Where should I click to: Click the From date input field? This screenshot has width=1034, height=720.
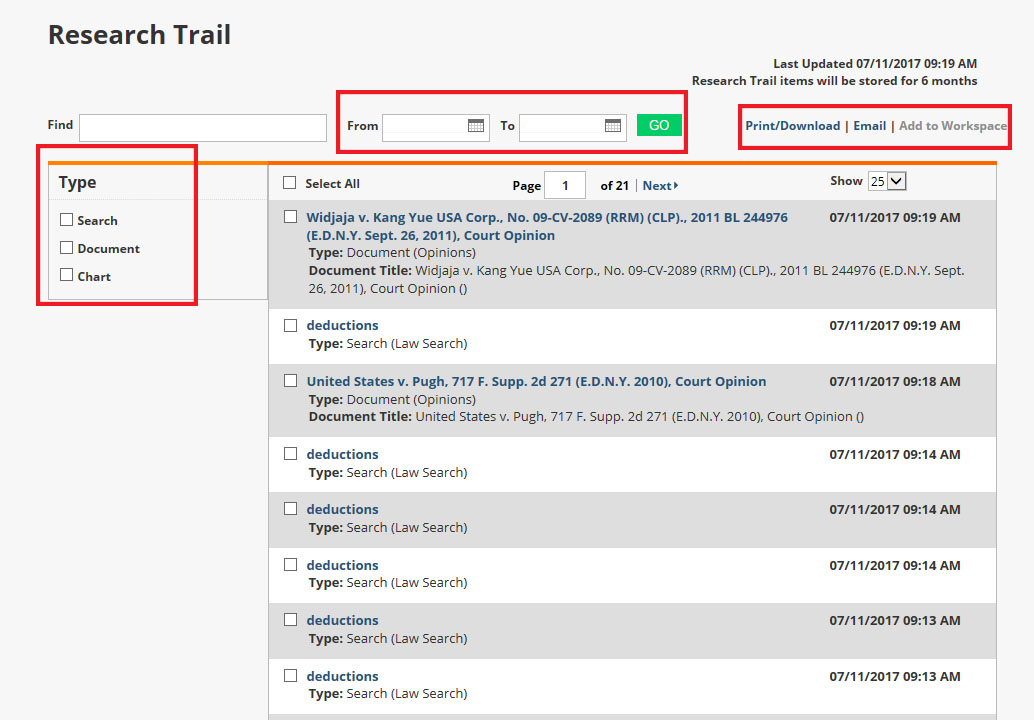click(424, 127)
